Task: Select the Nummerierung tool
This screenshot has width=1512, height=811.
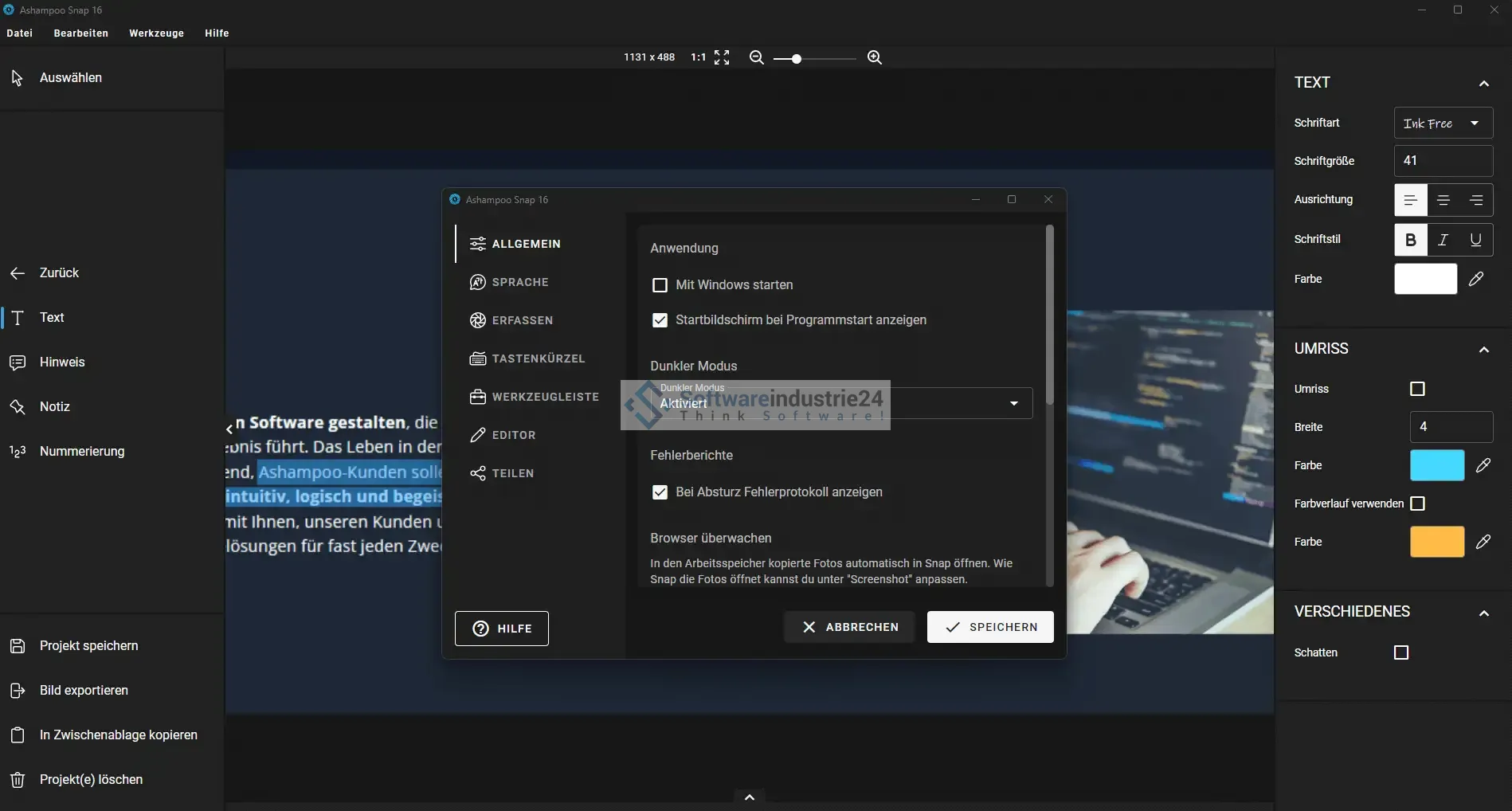Action: (x=82, y=451)
